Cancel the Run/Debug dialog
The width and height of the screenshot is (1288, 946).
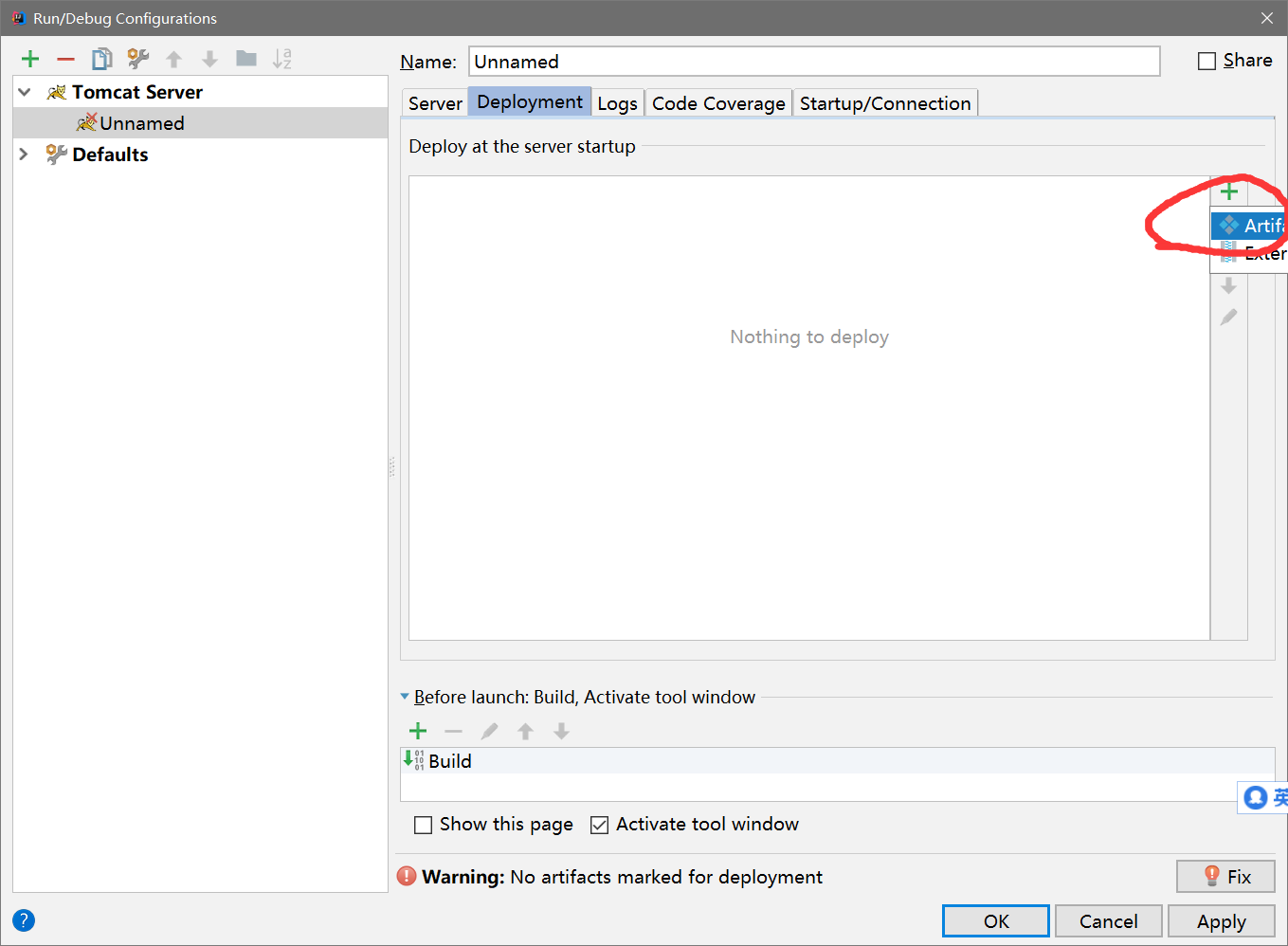click(1108, 921)
